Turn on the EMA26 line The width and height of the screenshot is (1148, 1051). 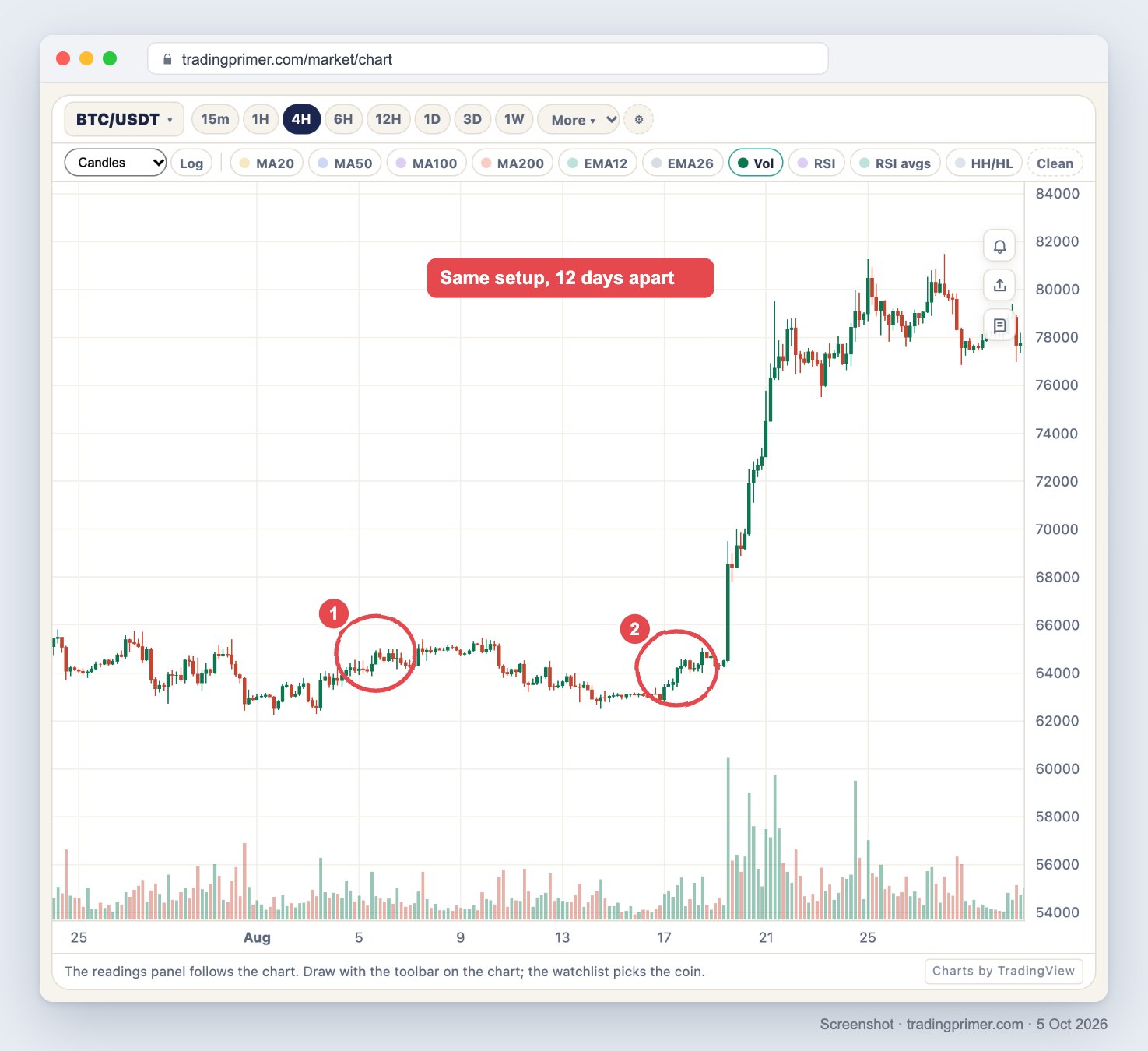[x=683, y=163]
